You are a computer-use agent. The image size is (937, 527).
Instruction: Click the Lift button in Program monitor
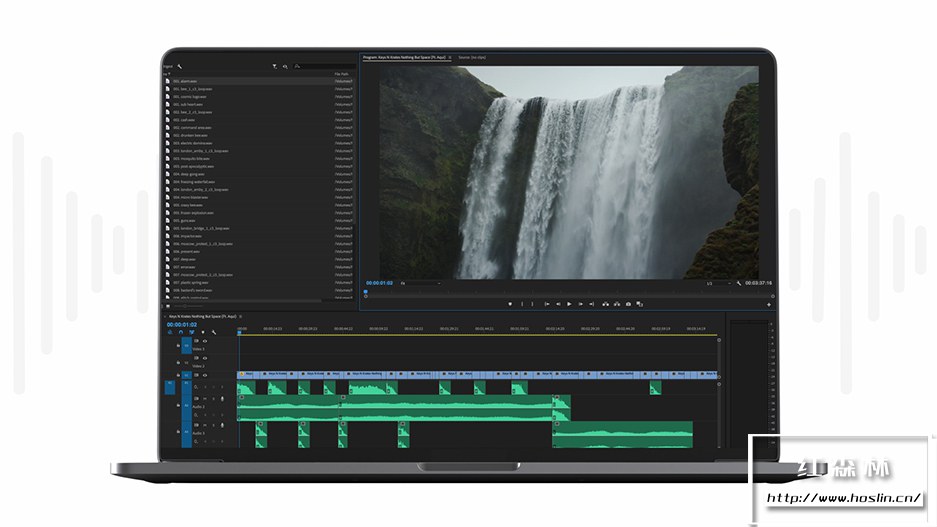[605, 304]
